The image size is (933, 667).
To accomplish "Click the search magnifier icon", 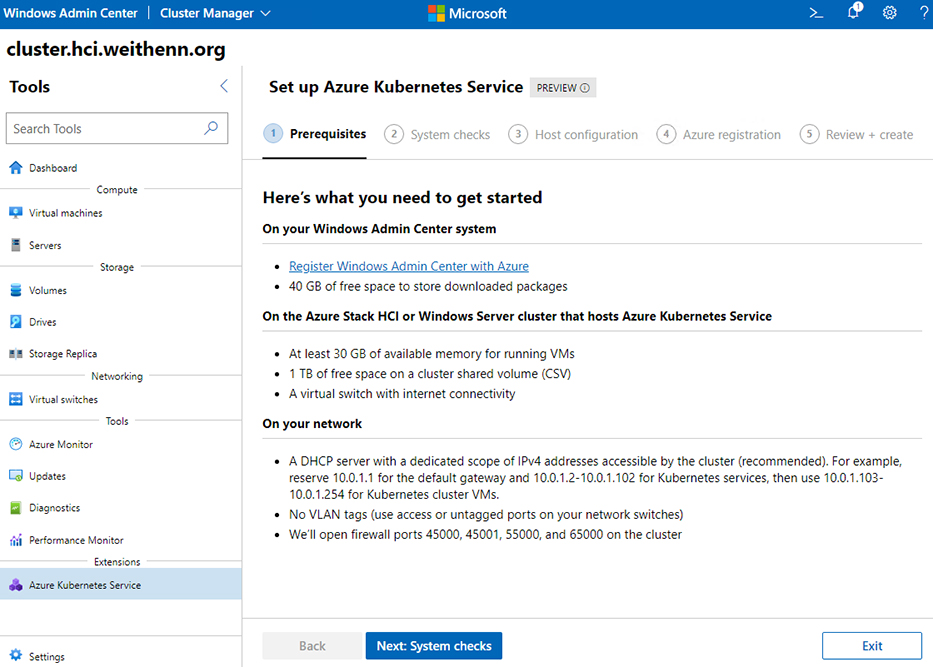I will tap(211, 128).
